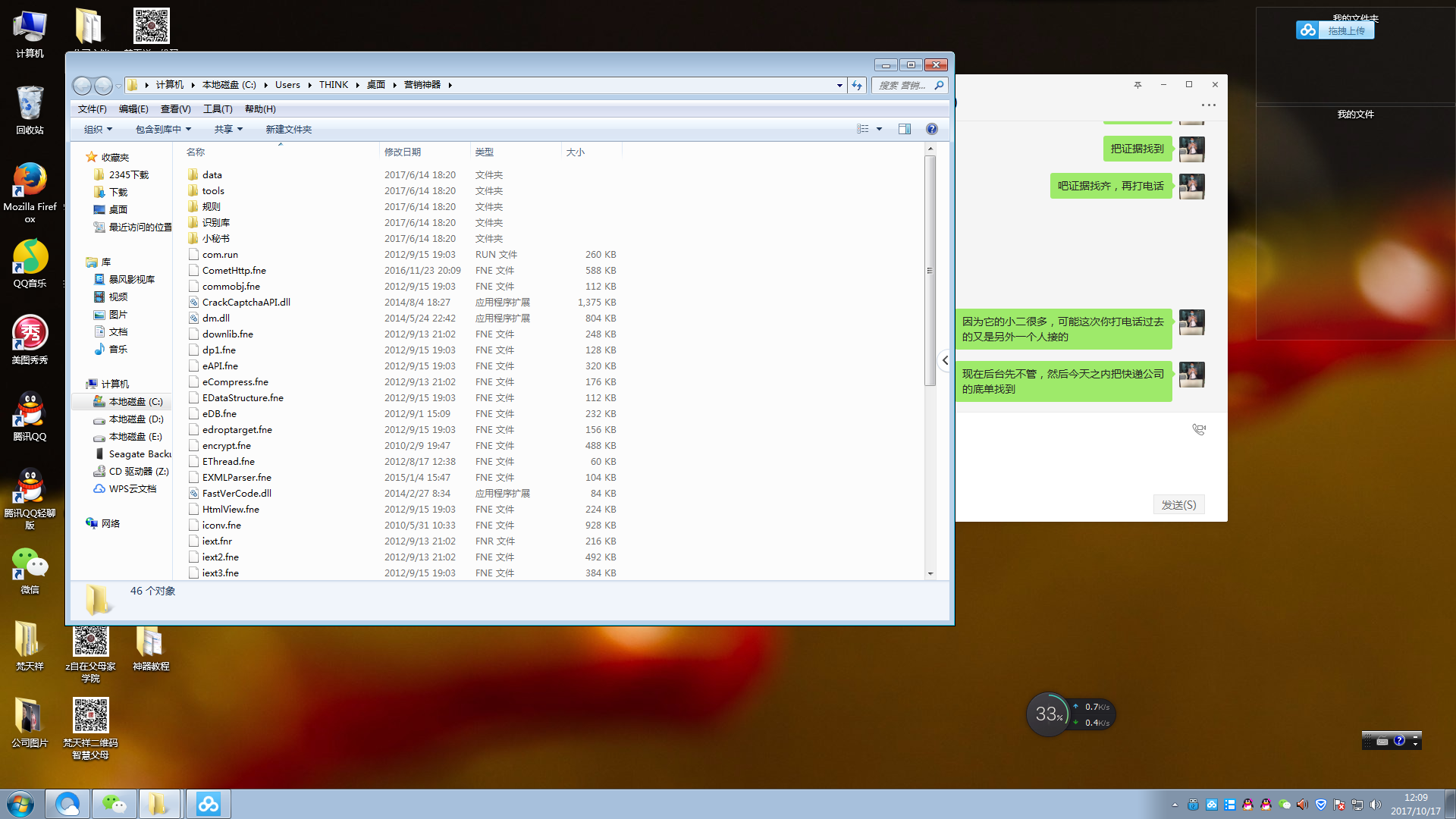Screen dimensions: 1456x819
Task: Expand the 组织 dropdown menu
Action: (x=98, y=129)
